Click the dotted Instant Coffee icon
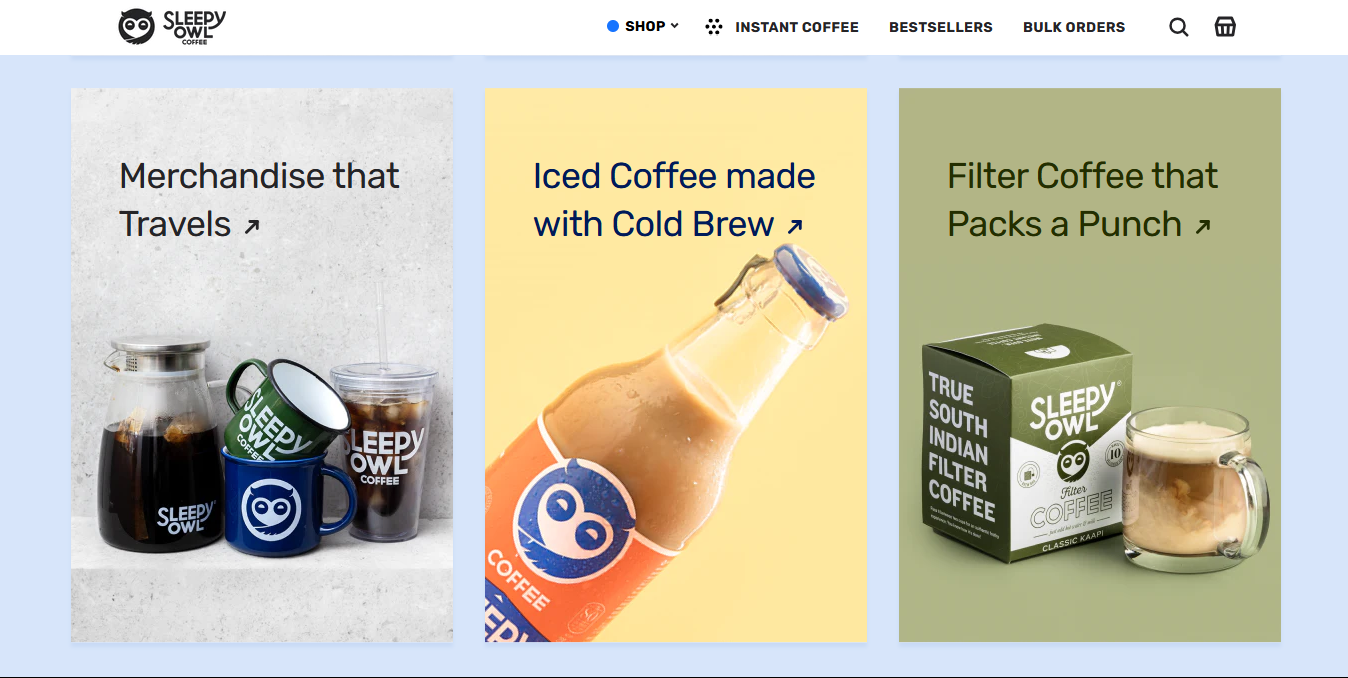The height and width of the screenshot is (678, 1348). [713, 27]
